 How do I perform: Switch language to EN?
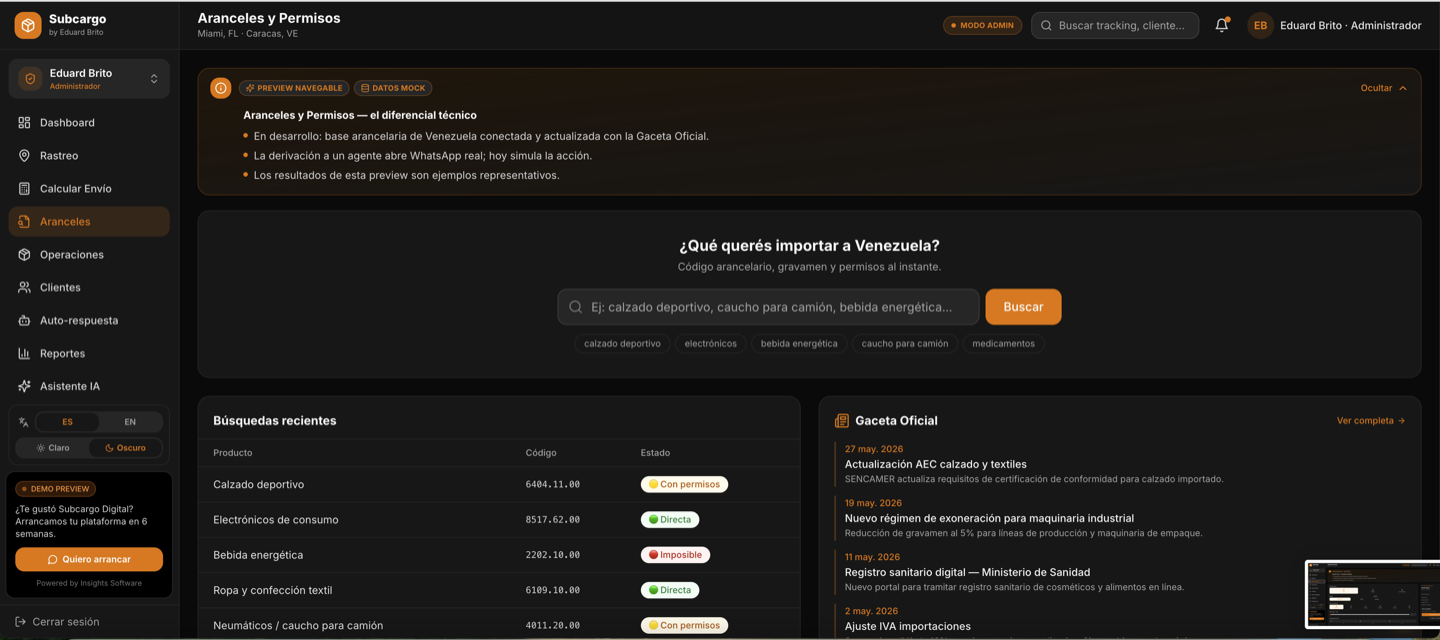(x=130, y=422)
